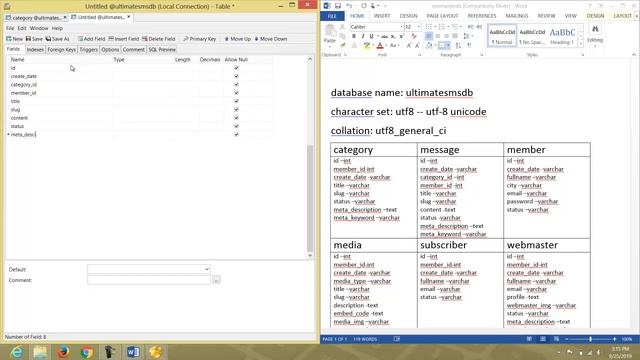
Task: Undo from Word quick access toolbar
Action: pos(349,6)
